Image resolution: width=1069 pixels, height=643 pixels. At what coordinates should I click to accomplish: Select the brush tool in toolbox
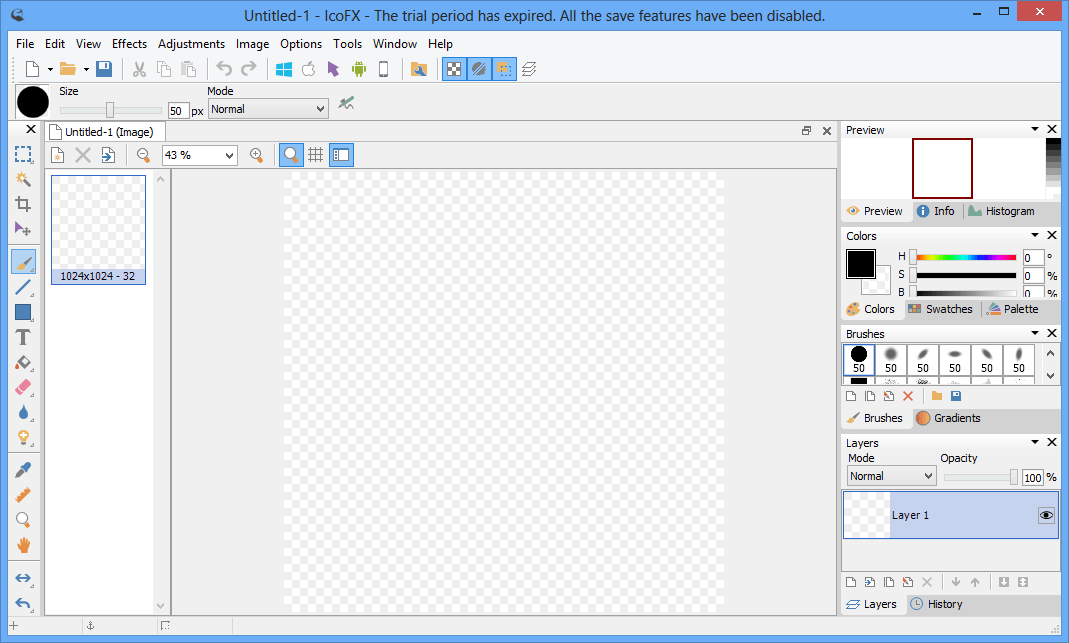click(23, 263)
